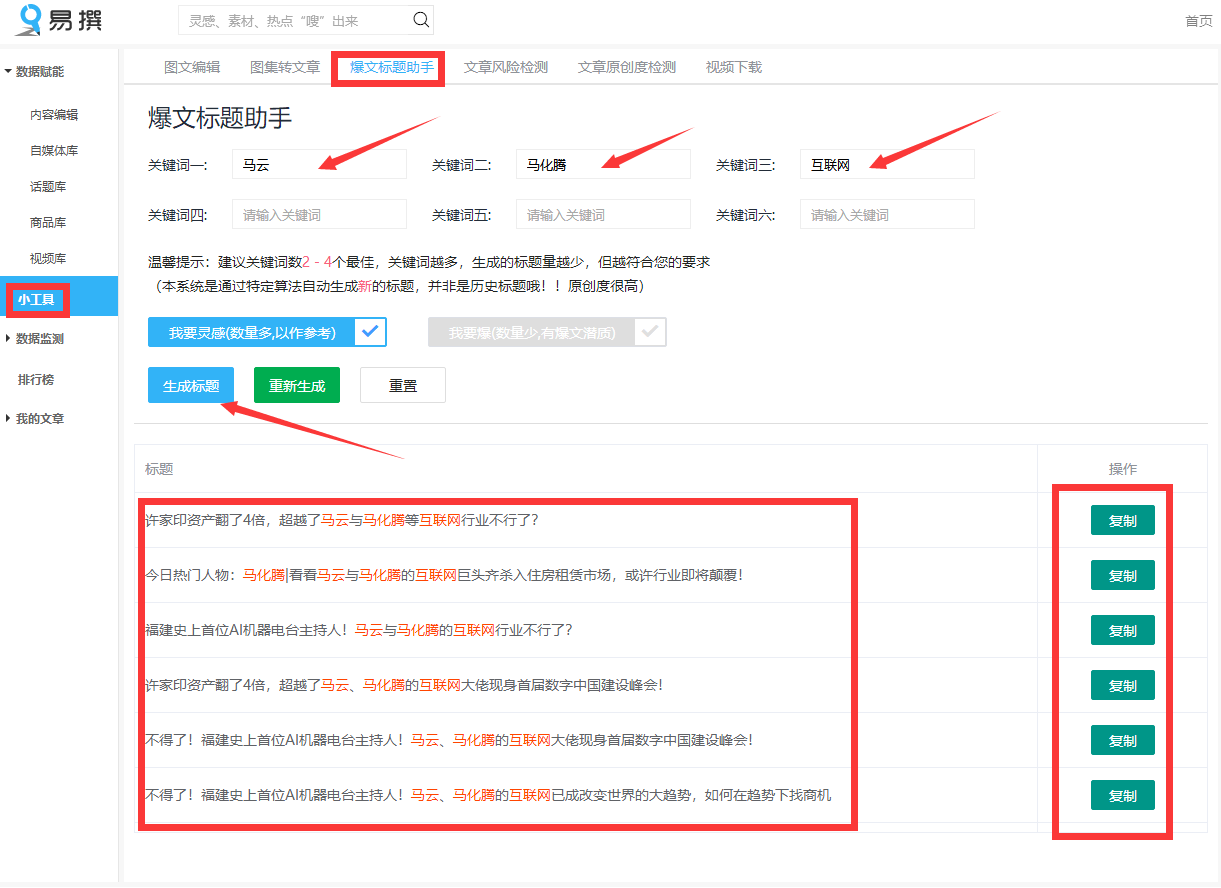Copy the 不得了 title ending 数字中国建设峰会
1221x888 pixels.
coord(1122,740)
